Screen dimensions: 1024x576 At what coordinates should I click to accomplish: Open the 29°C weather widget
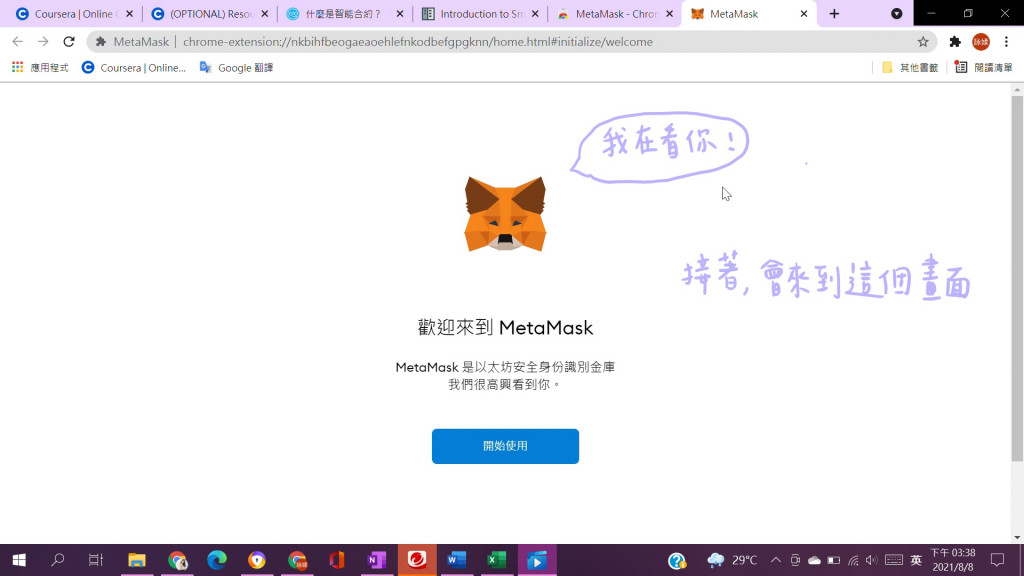coord(733,560)
